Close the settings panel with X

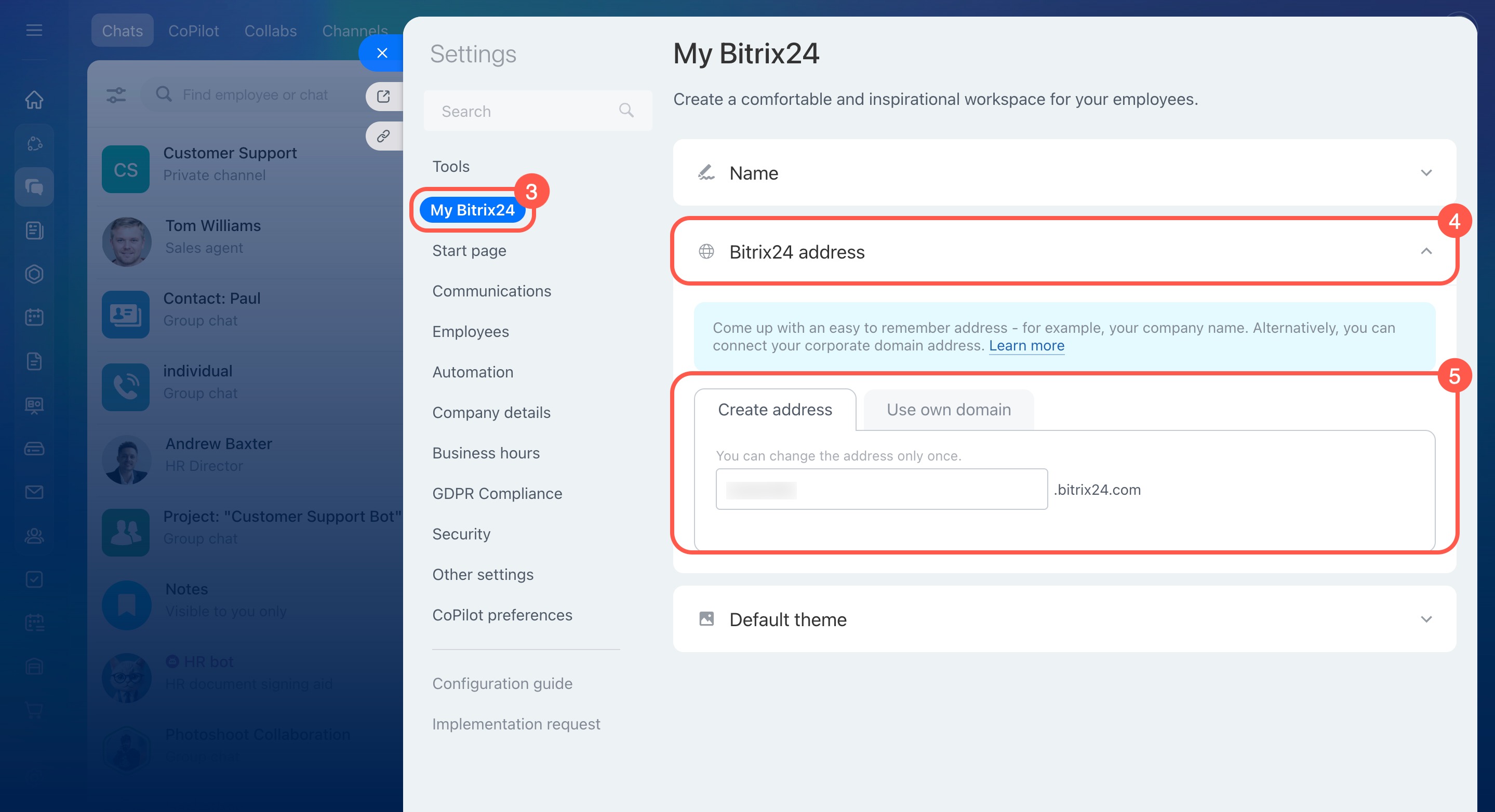tap(382, 53)
